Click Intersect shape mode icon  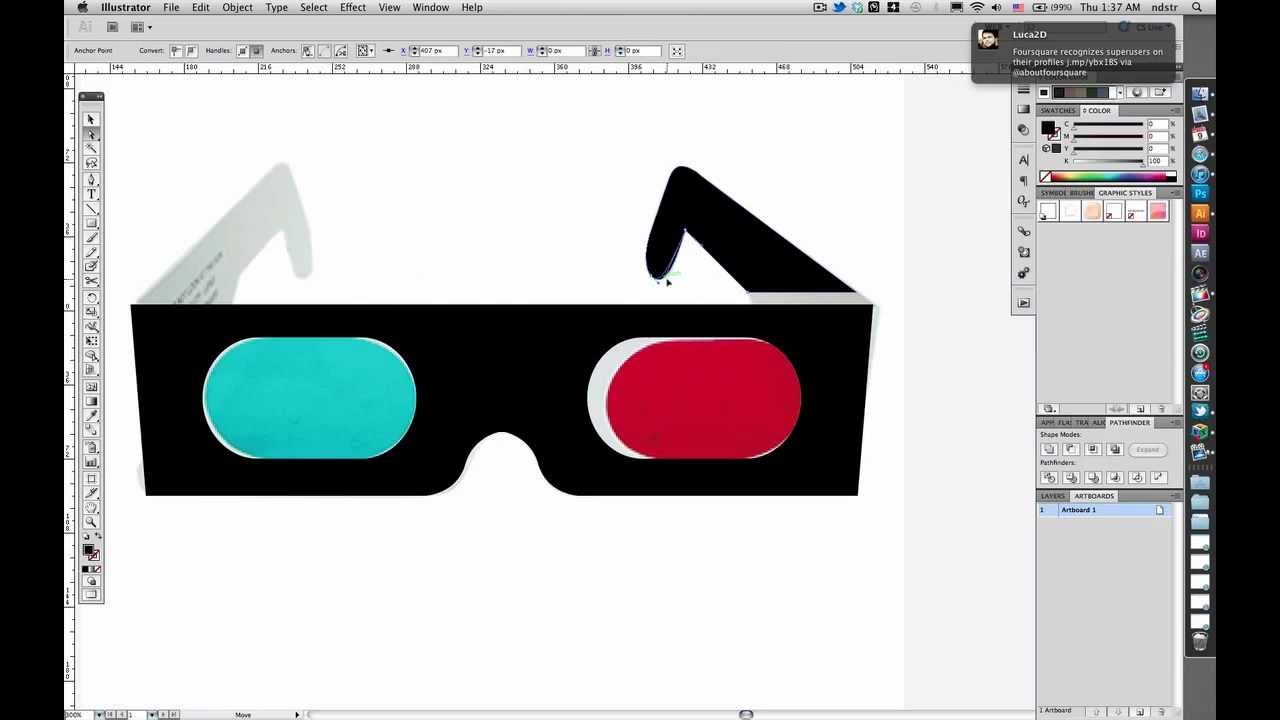click(x=1093, y=449)
